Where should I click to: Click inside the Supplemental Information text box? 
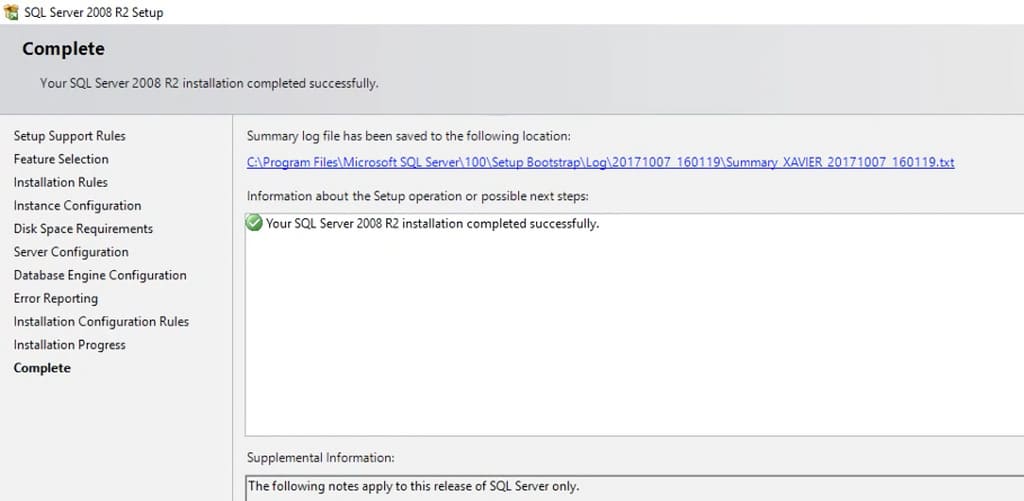[x=634, y=488]
